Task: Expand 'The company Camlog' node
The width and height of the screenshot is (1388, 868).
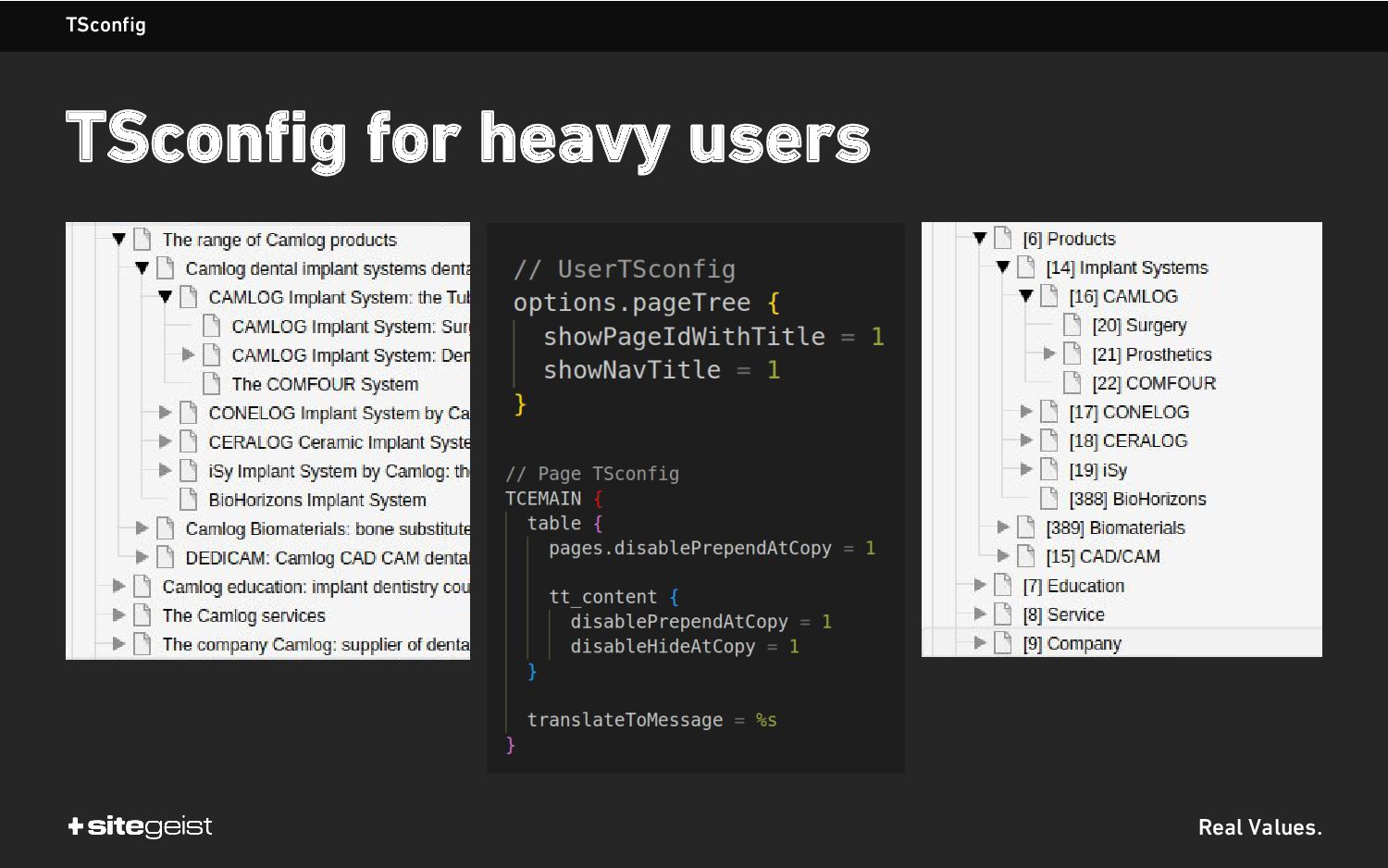Action: (x=118, y=643)
